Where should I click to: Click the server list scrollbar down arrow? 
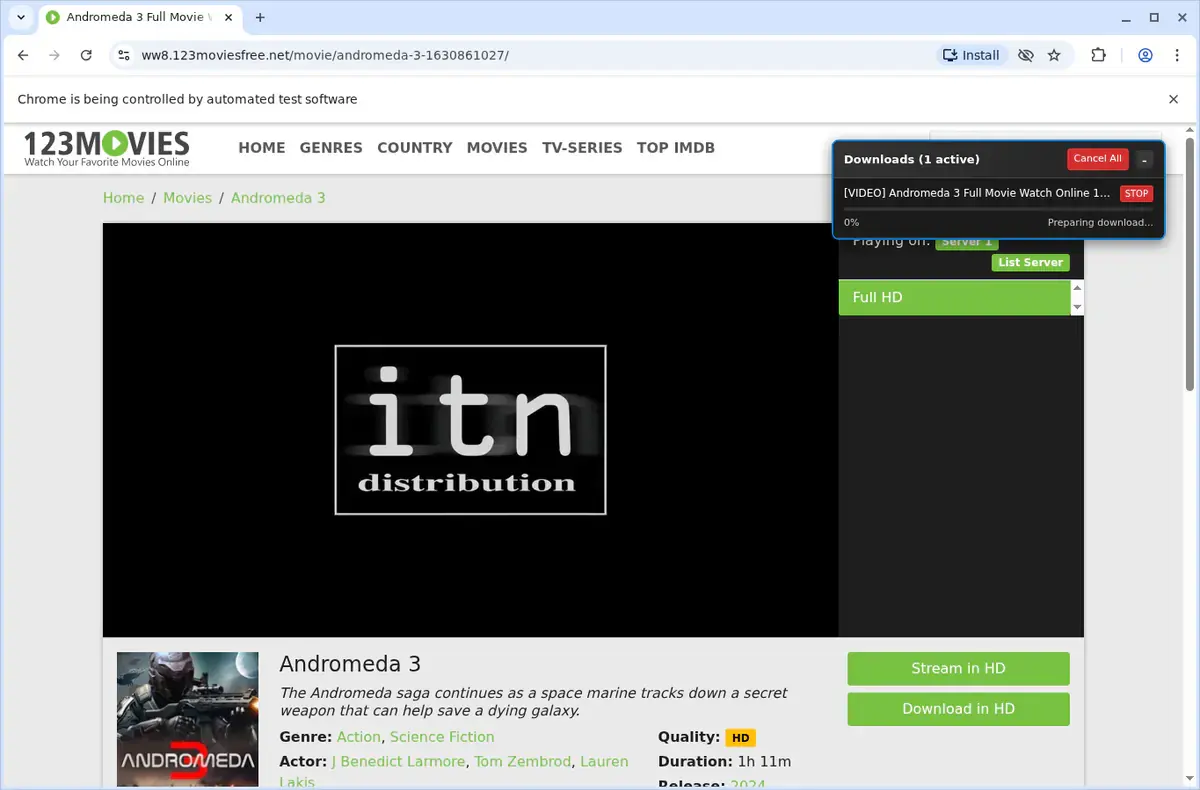[x=1077, y=307]
